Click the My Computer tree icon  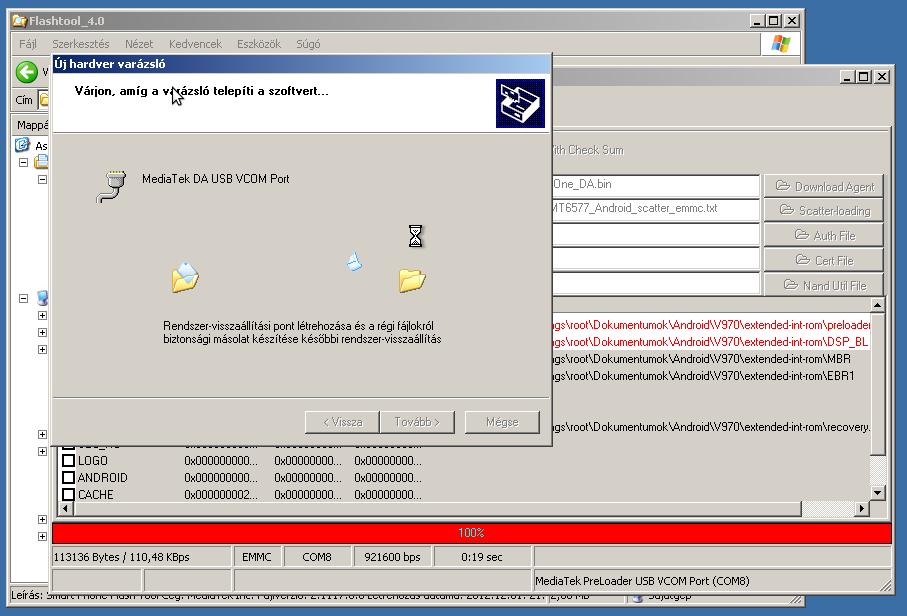coord(42,298)
